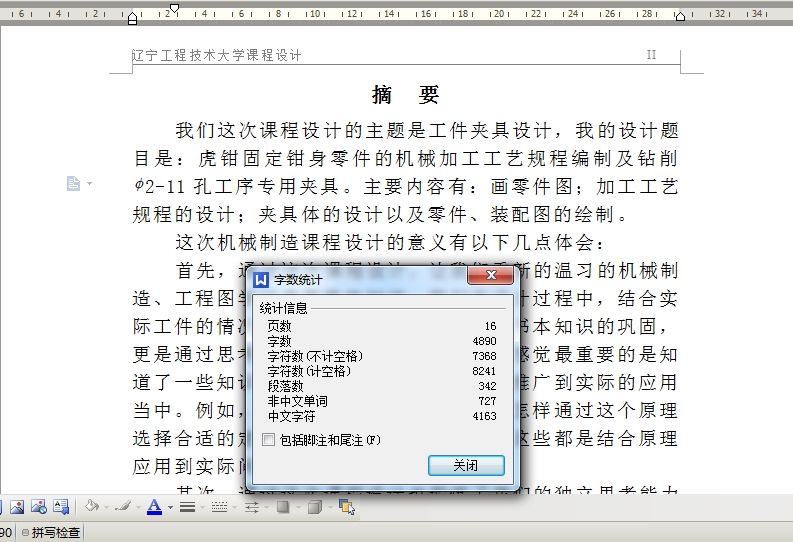Click the 关闭 button in dialog
Screen dimensions: 793x542
pyautogui.click(x=466, y=465)
